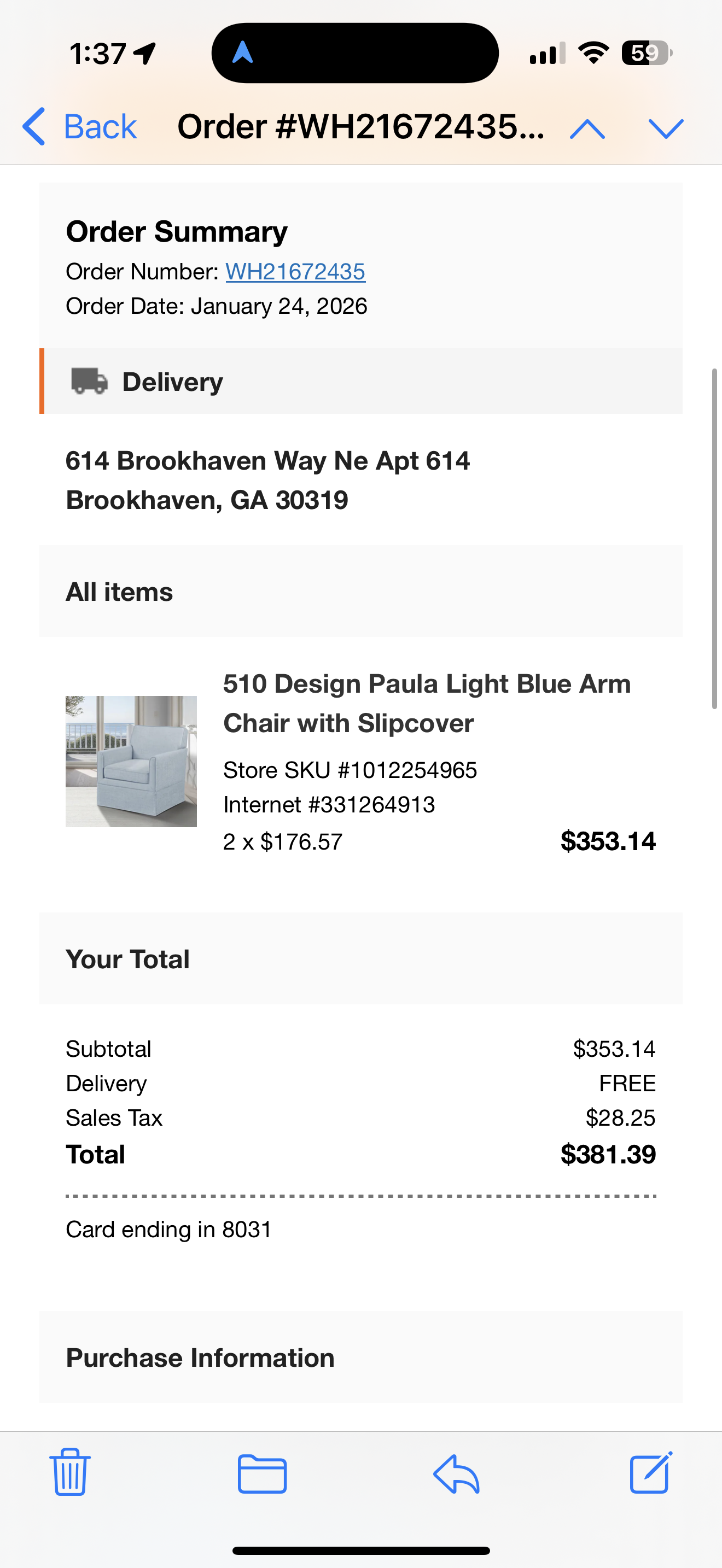Tap the 510 Design Paula chair title

tap(427, 703)
